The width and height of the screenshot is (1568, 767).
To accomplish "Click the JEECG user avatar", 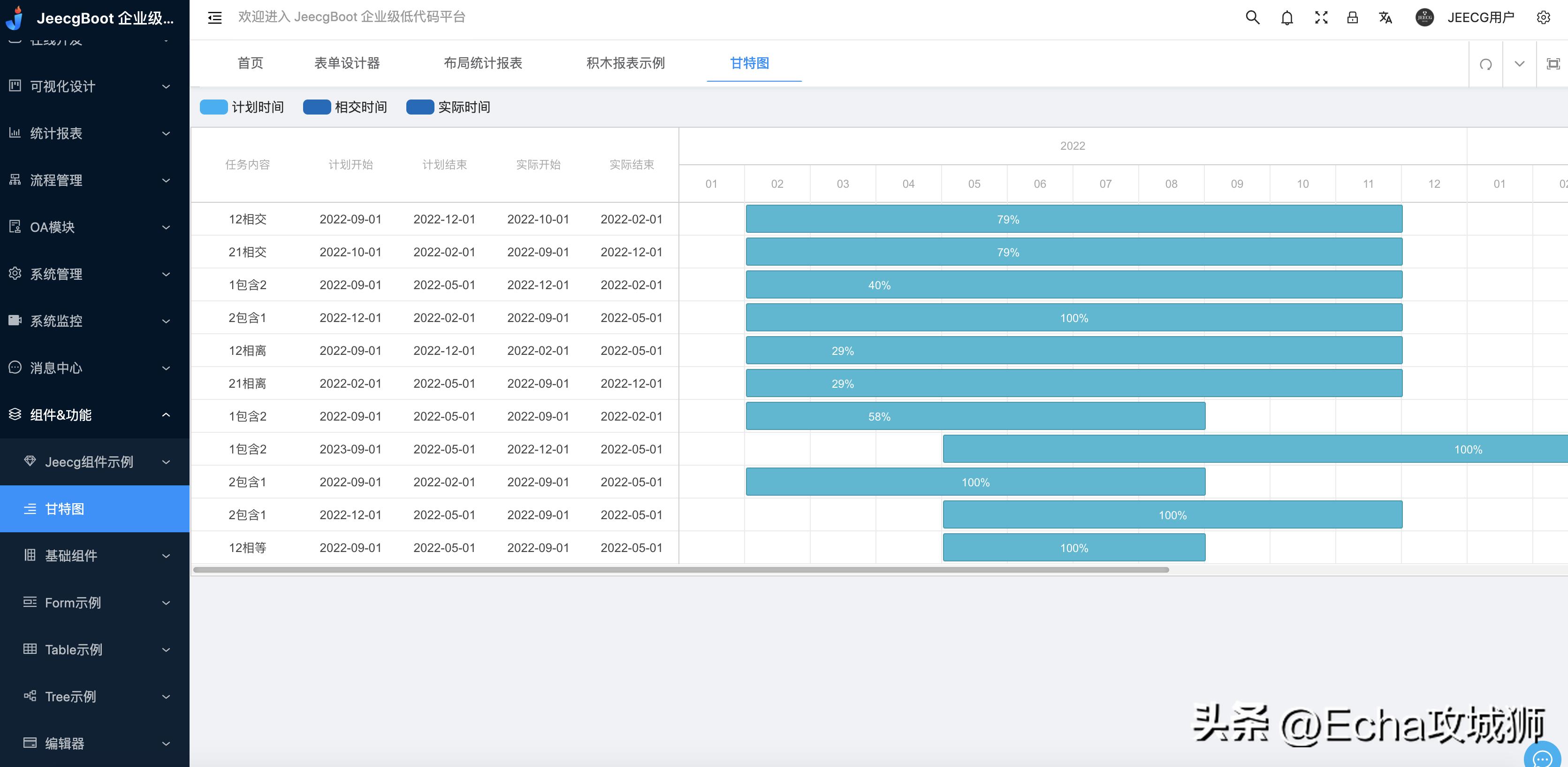I will click(1425, 17).
